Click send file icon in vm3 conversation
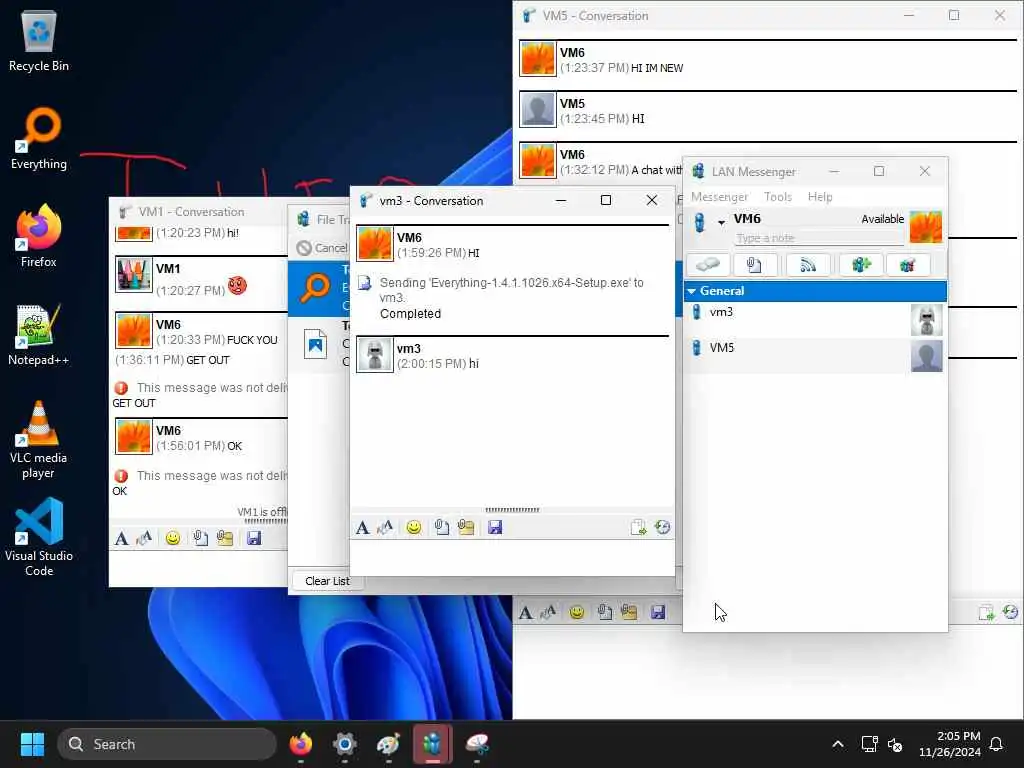The image size is (1024, 768). pyautogui.click(x=441, y=528)
